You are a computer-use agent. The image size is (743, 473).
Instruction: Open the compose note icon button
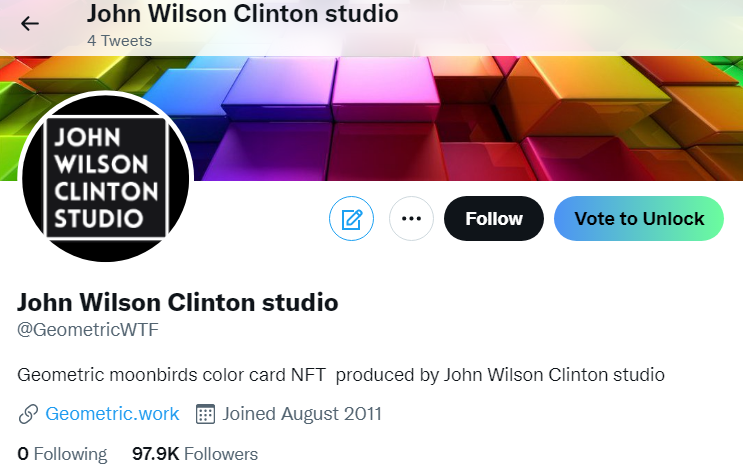[x=351, y=219]
